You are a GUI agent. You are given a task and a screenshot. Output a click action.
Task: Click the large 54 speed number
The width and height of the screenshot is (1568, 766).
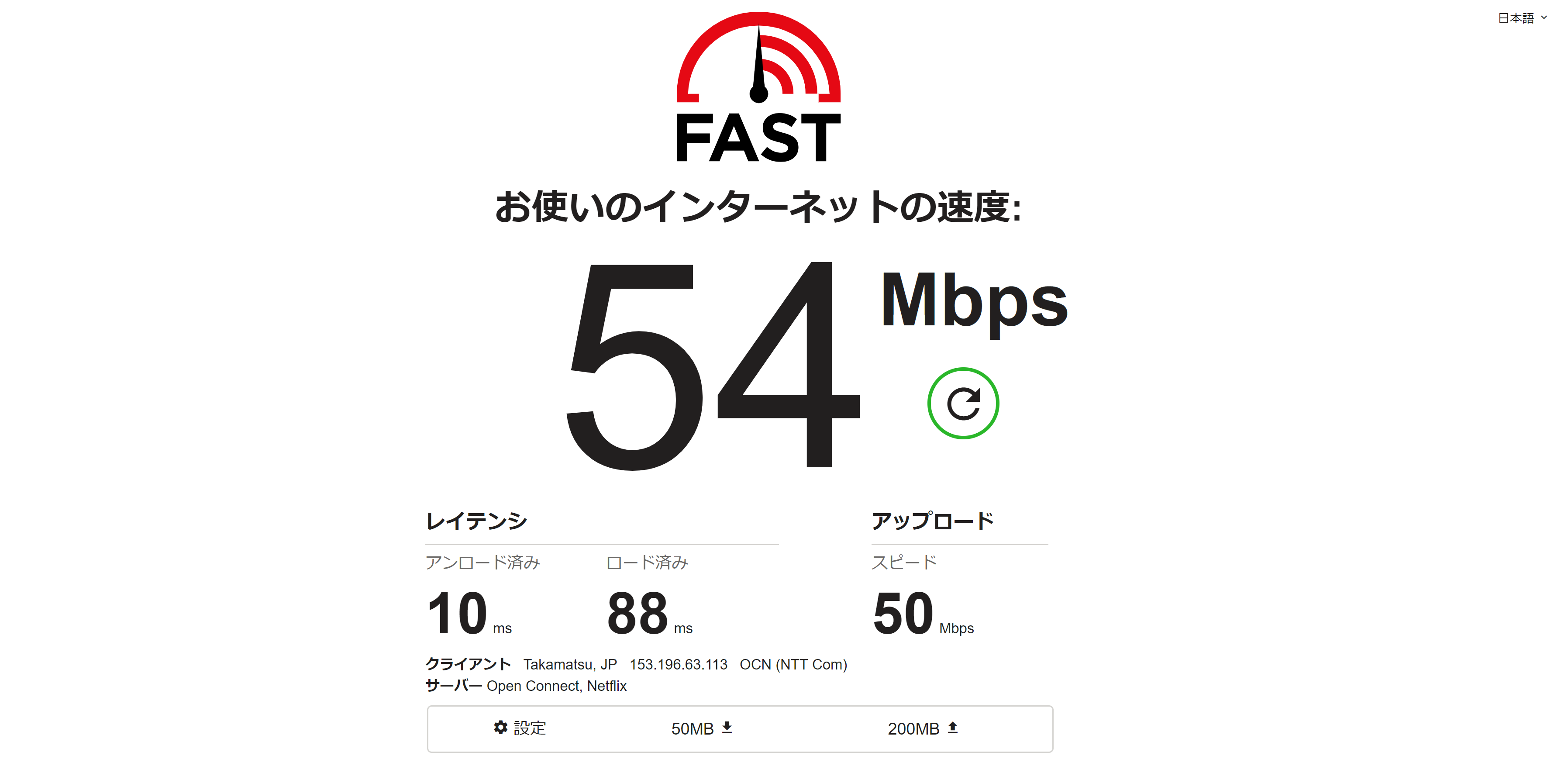713,365
